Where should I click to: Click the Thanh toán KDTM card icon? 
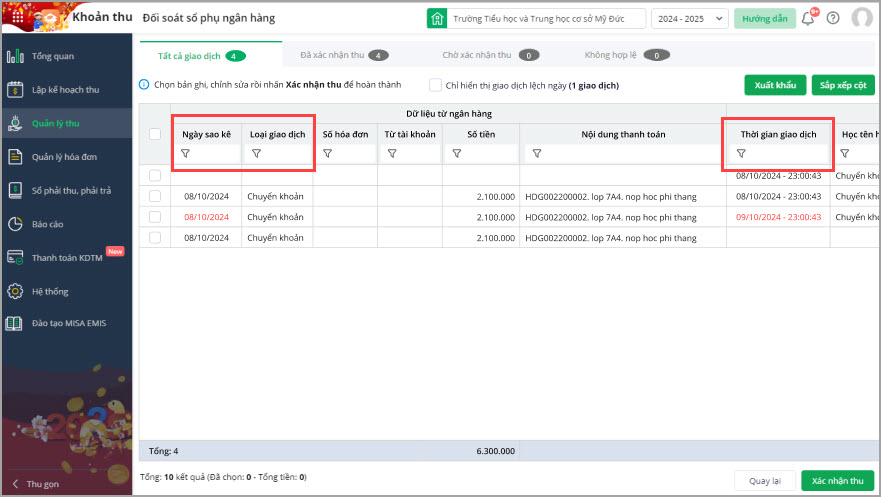tap(15, 258)
